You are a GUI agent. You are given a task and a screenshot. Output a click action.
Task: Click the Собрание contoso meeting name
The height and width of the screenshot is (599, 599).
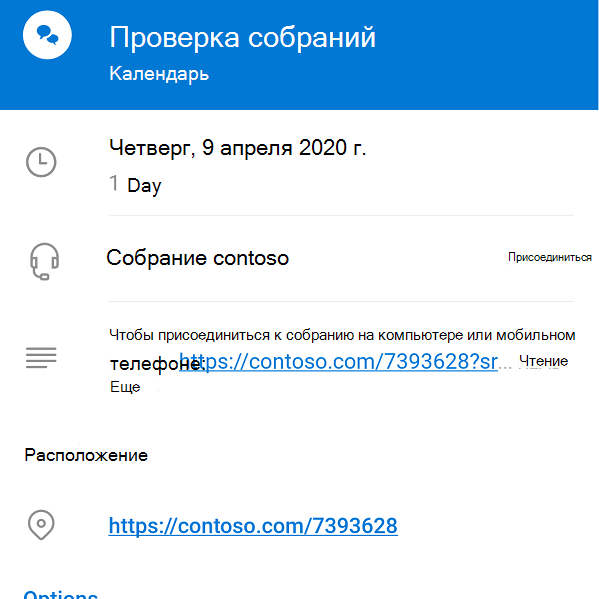[x=198, y=258]
